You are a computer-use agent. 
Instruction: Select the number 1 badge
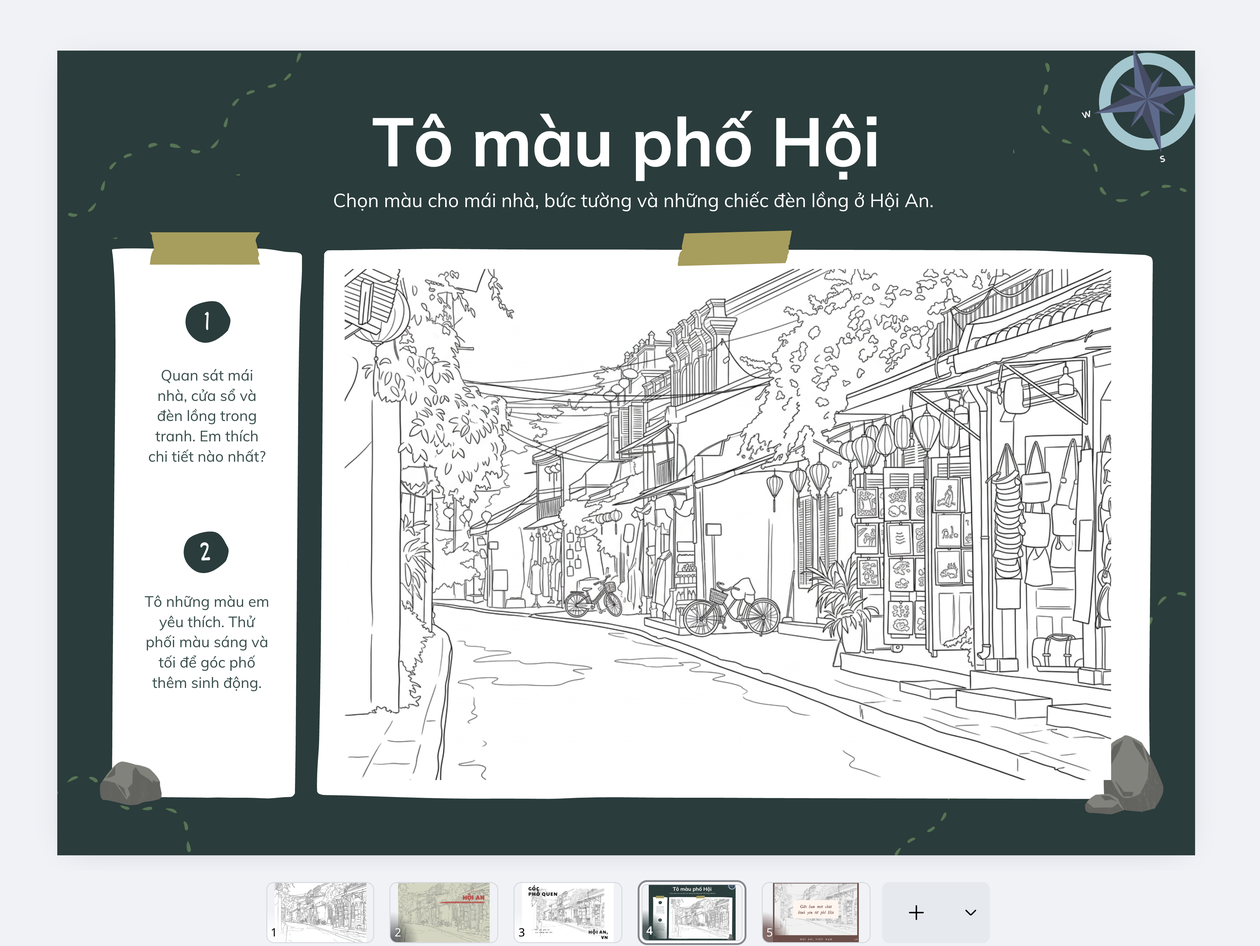pos(207,321)
